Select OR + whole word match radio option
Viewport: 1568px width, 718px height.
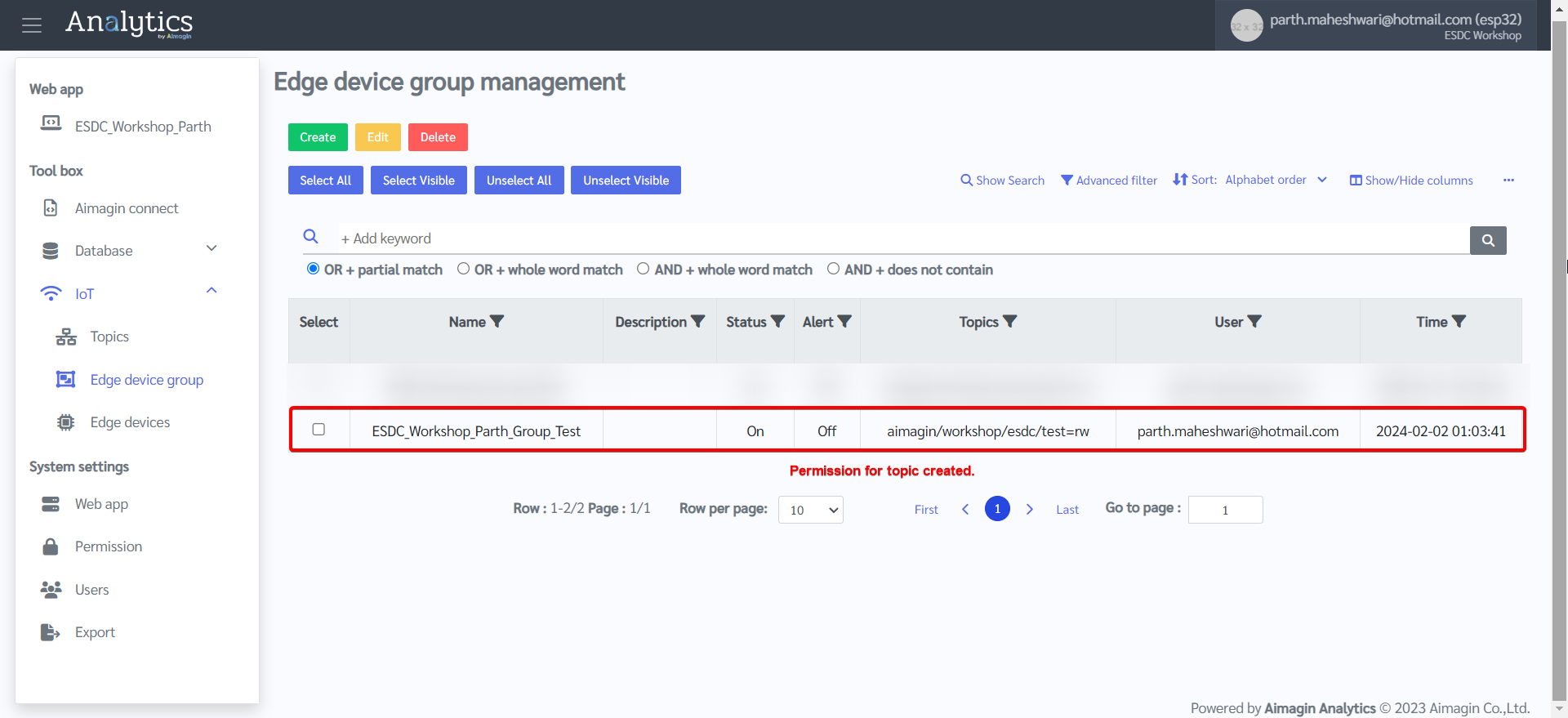coord(463,269)
